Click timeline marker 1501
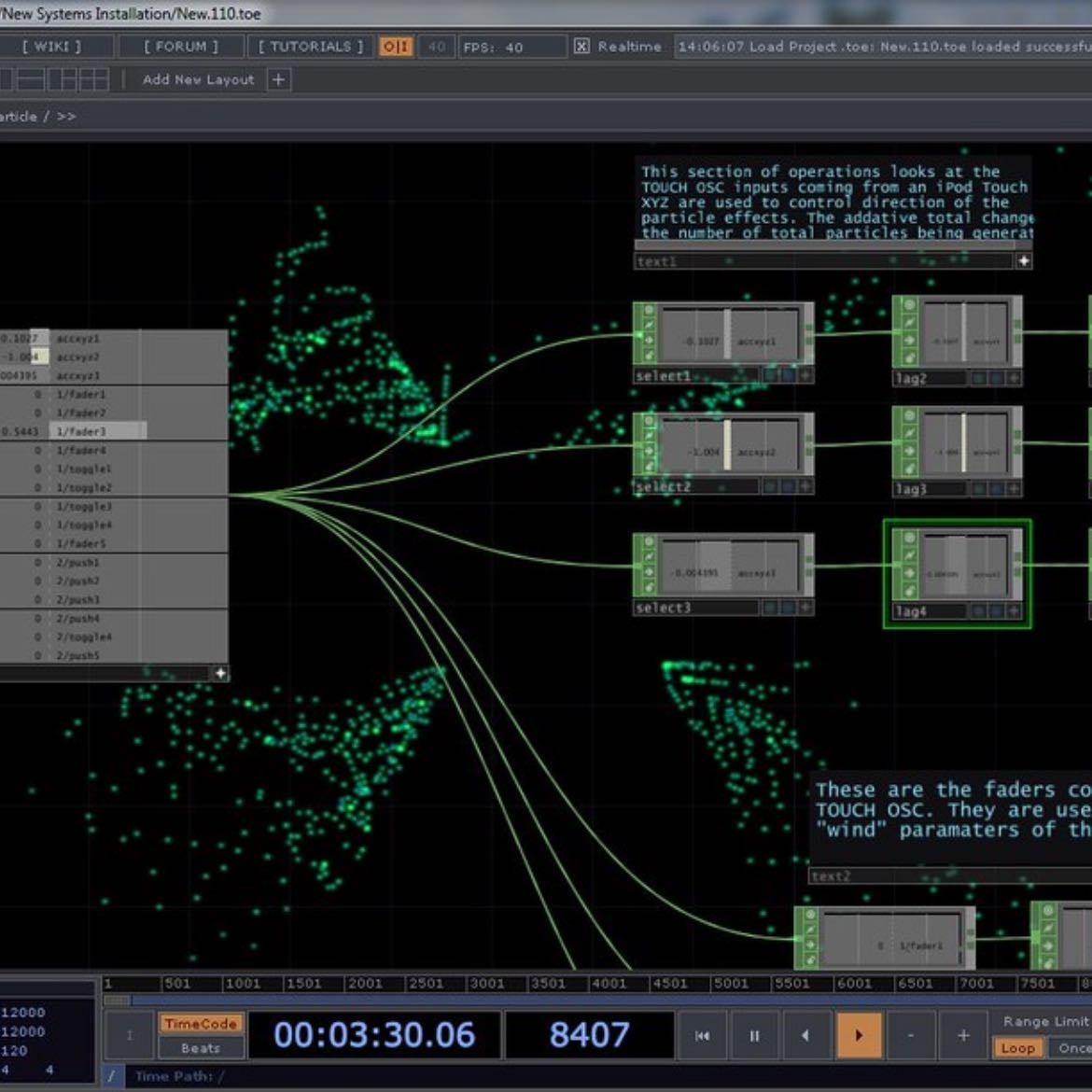The image size is (1092, 1092). click(x=304, y=984)
